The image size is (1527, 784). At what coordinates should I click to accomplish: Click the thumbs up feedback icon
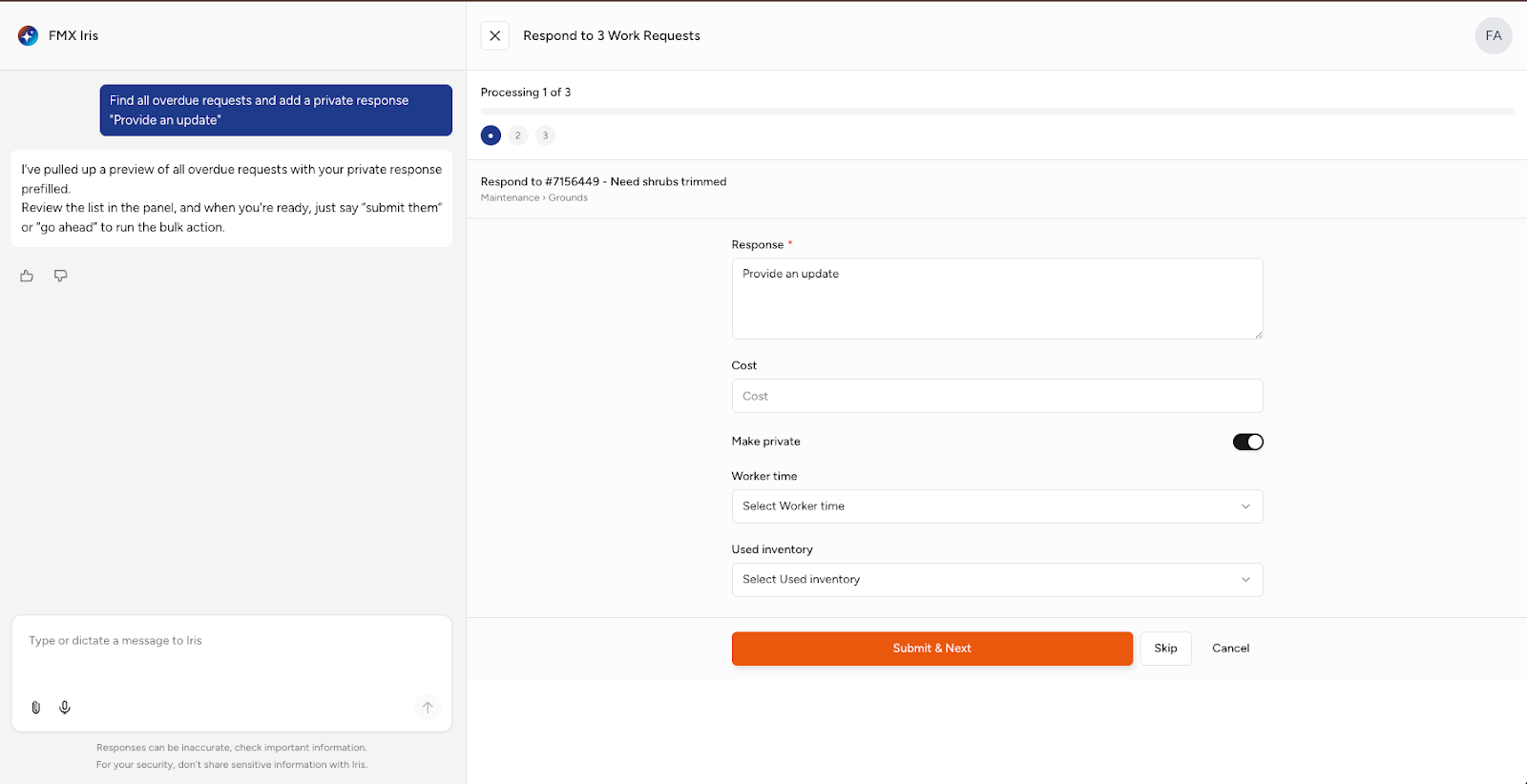(x=27, y=277)
